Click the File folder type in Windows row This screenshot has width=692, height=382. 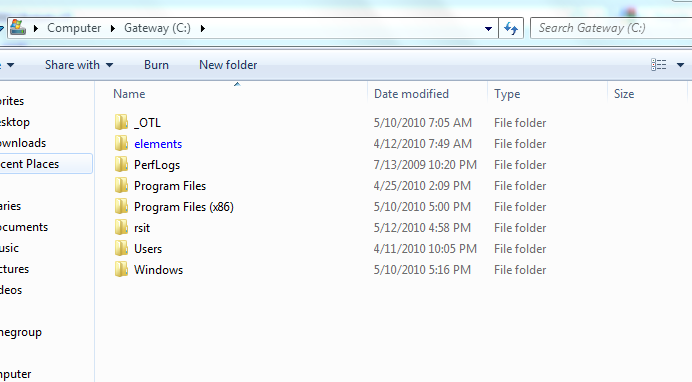pos(520,270)
